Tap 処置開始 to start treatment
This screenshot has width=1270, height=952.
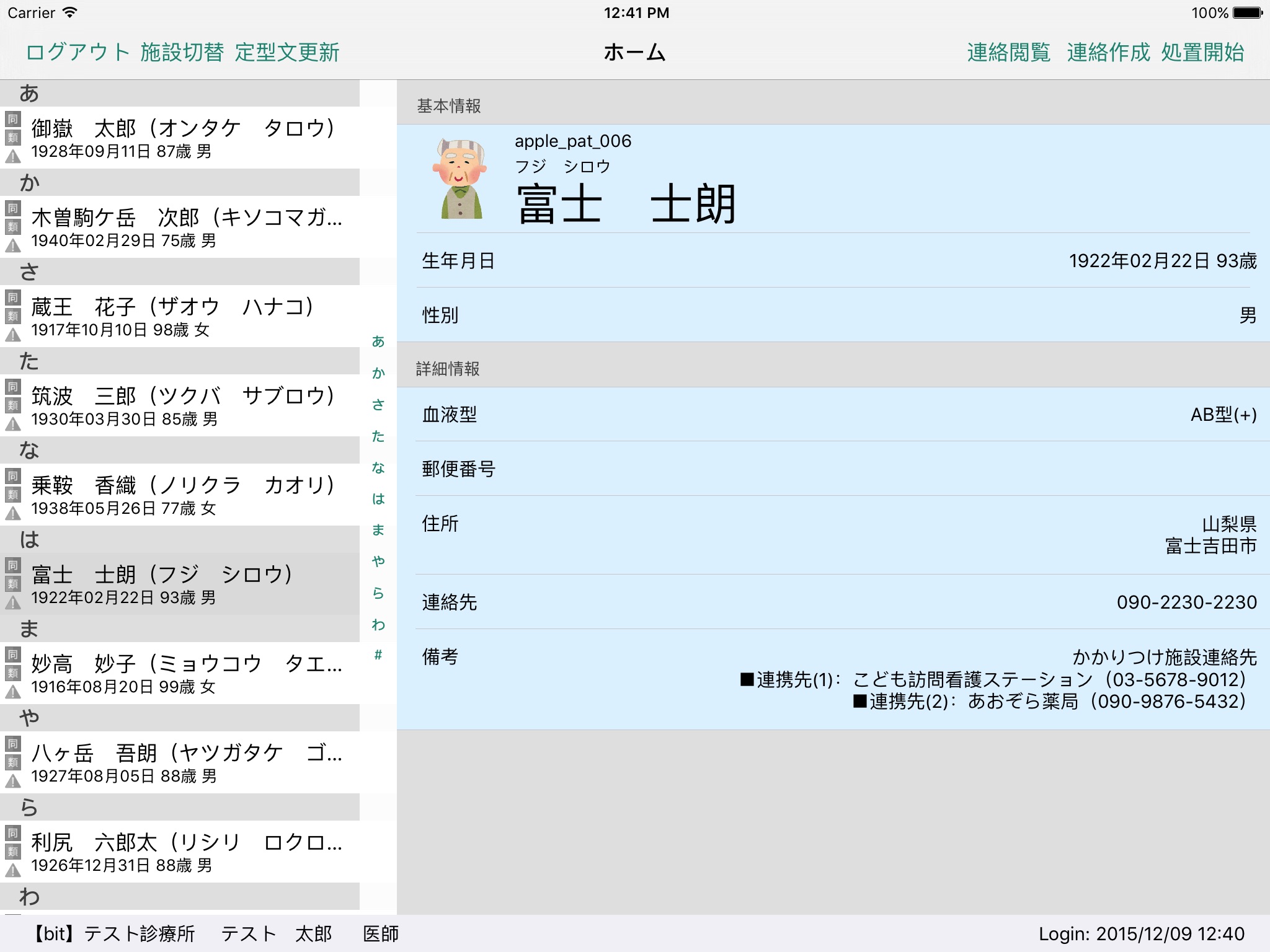(x=1202, y=52)
